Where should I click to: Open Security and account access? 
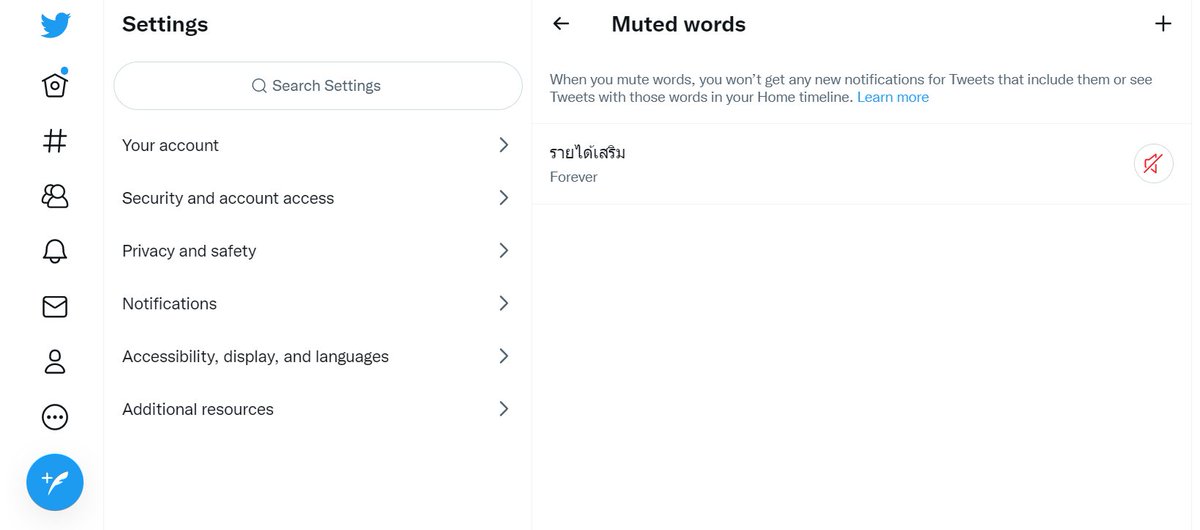click(x=317, y=198)
